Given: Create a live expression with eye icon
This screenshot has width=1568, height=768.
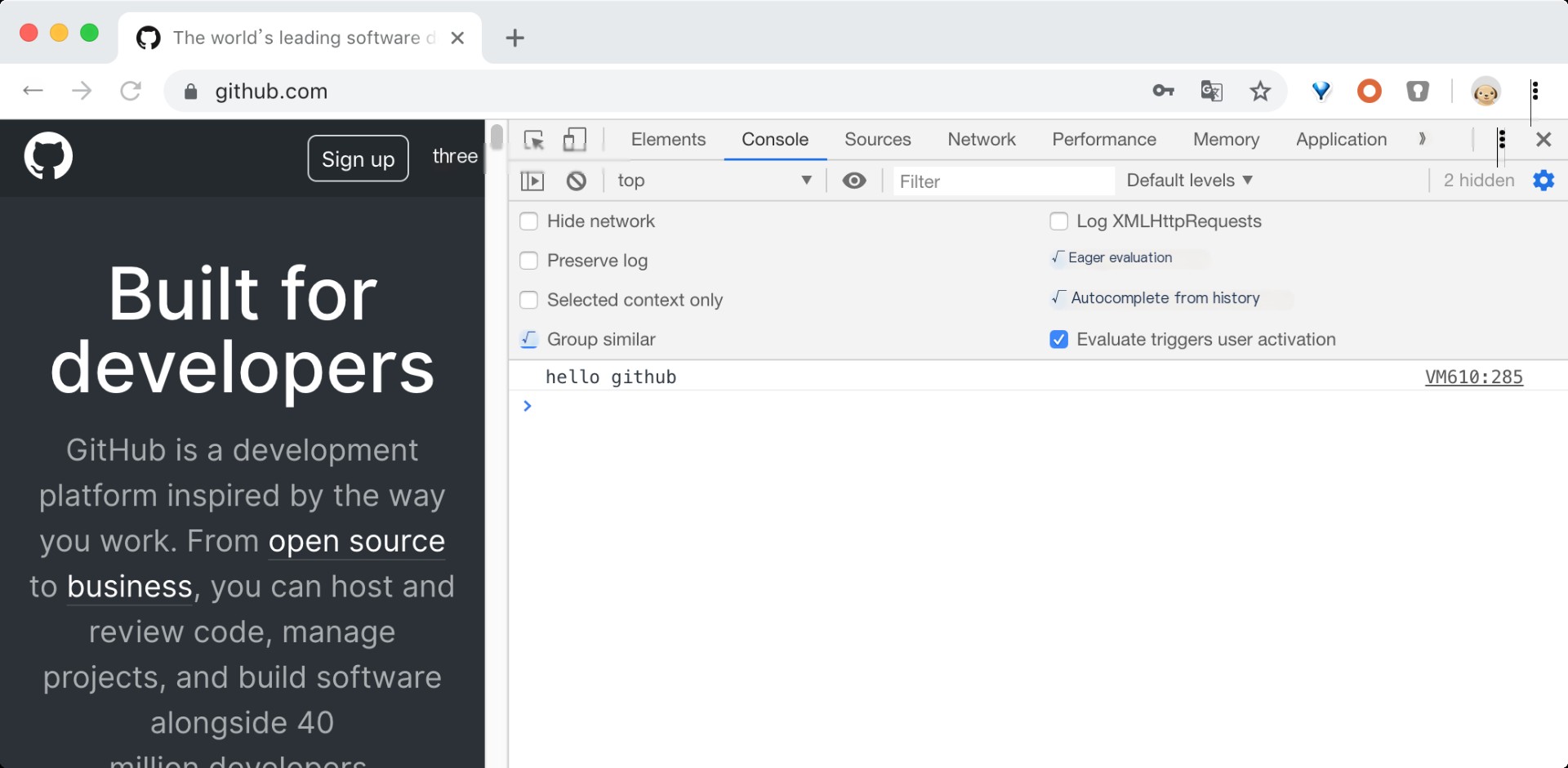Looking at the screenshot, I should [854, 181].
